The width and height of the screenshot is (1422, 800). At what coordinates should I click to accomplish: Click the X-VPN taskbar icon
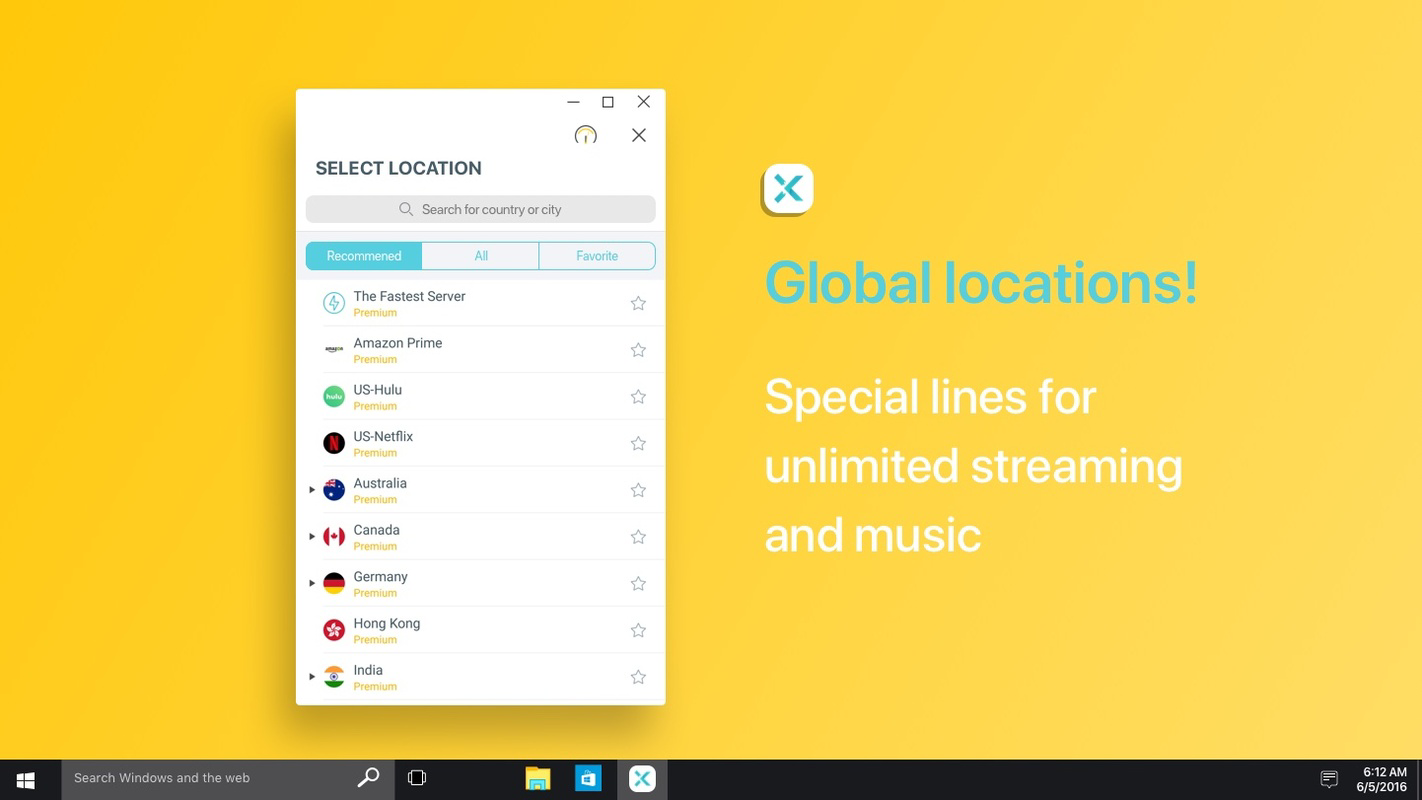(642, 779)
